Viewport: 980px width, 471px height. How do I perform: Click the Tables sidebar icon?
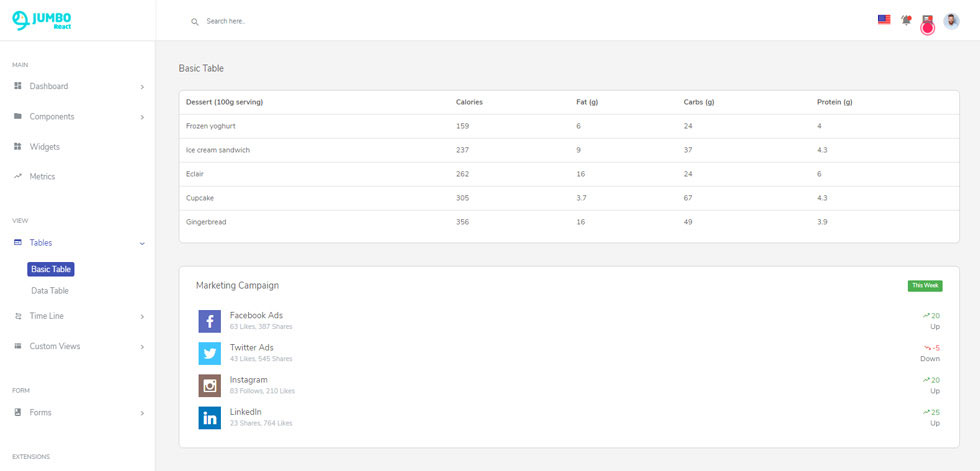pos(18,242)
